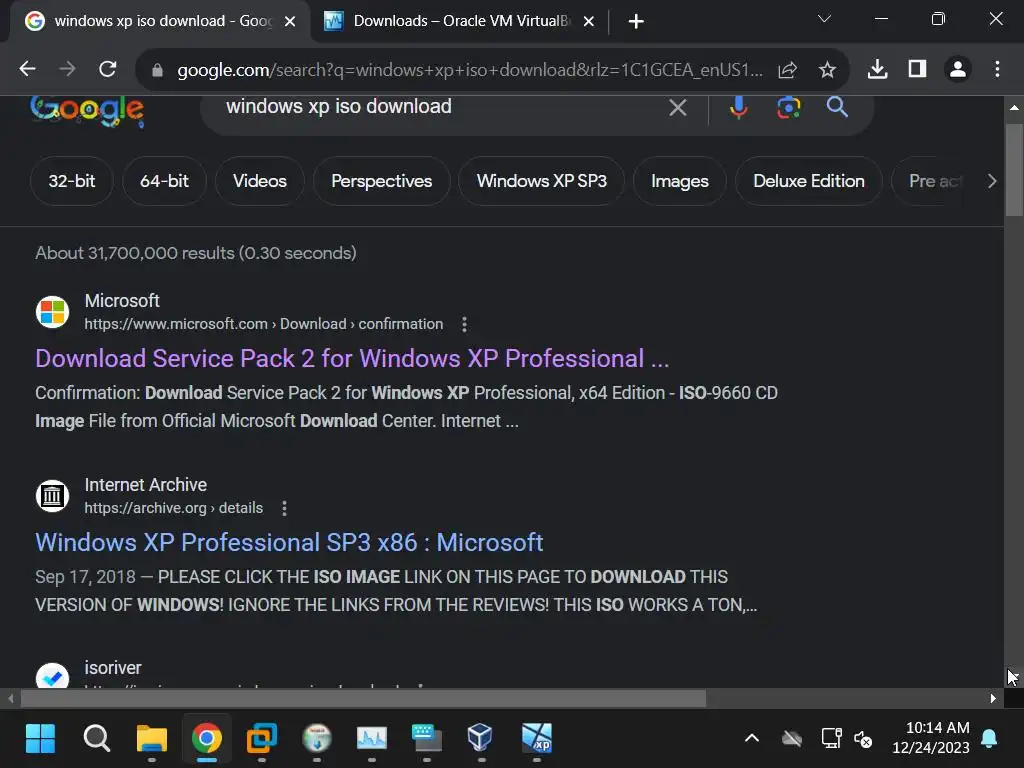The height and width of the screenshot is (768, 1024).
Task: Click scroll up arrow on vertical scrollbar
Action: tap(1014, 108)
